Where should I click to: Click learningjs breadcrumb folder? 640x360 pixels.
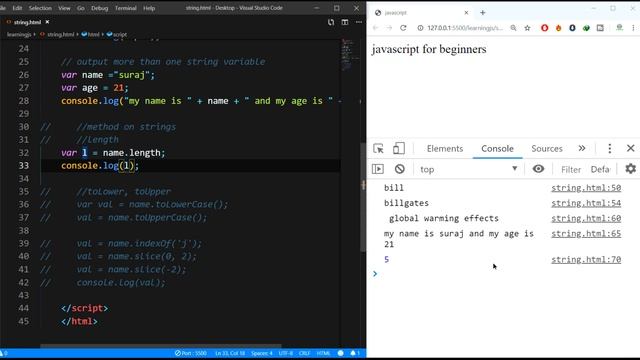19,34
